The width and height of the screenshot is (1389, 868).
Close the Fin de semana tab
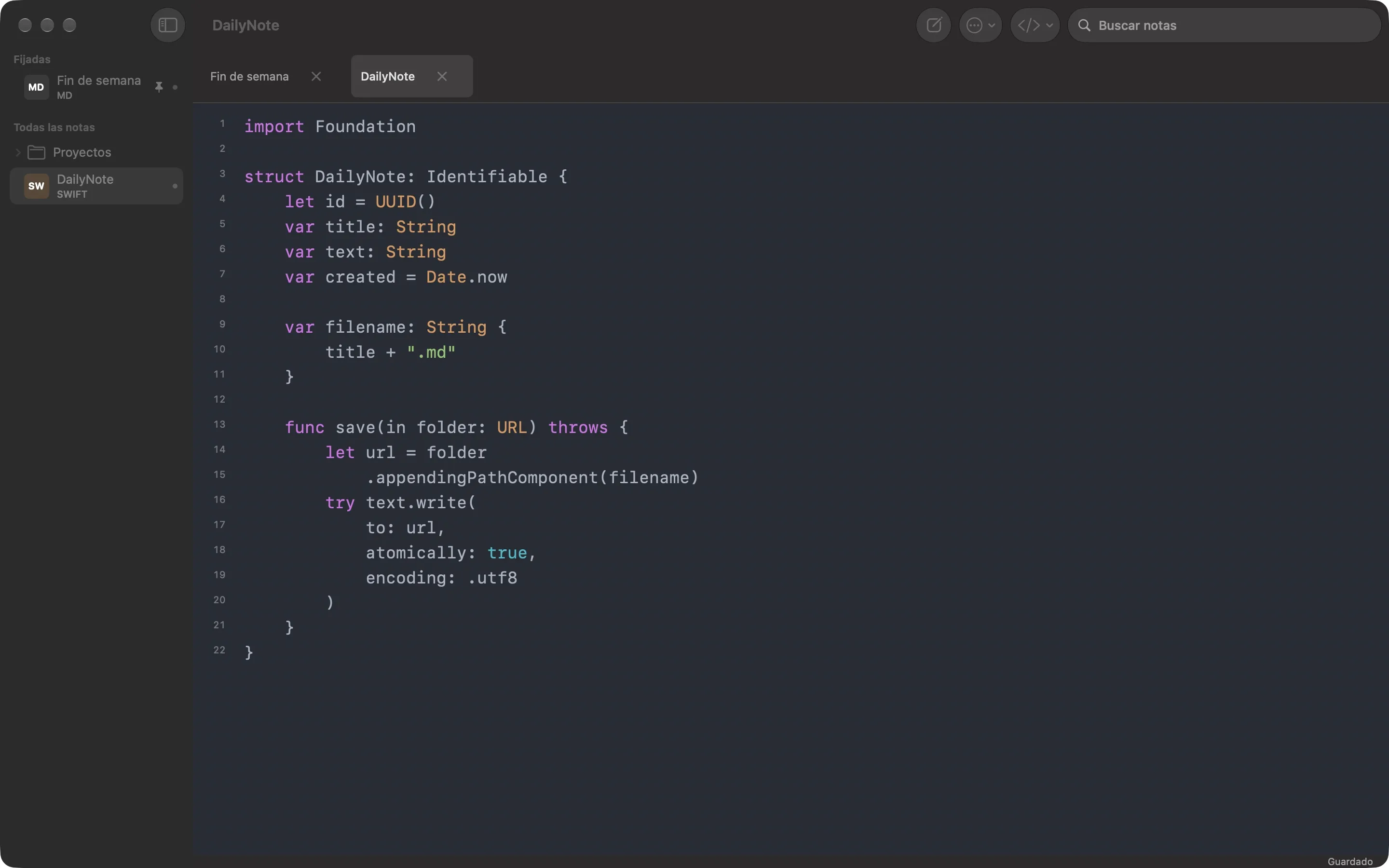click(x=316, y=76)
